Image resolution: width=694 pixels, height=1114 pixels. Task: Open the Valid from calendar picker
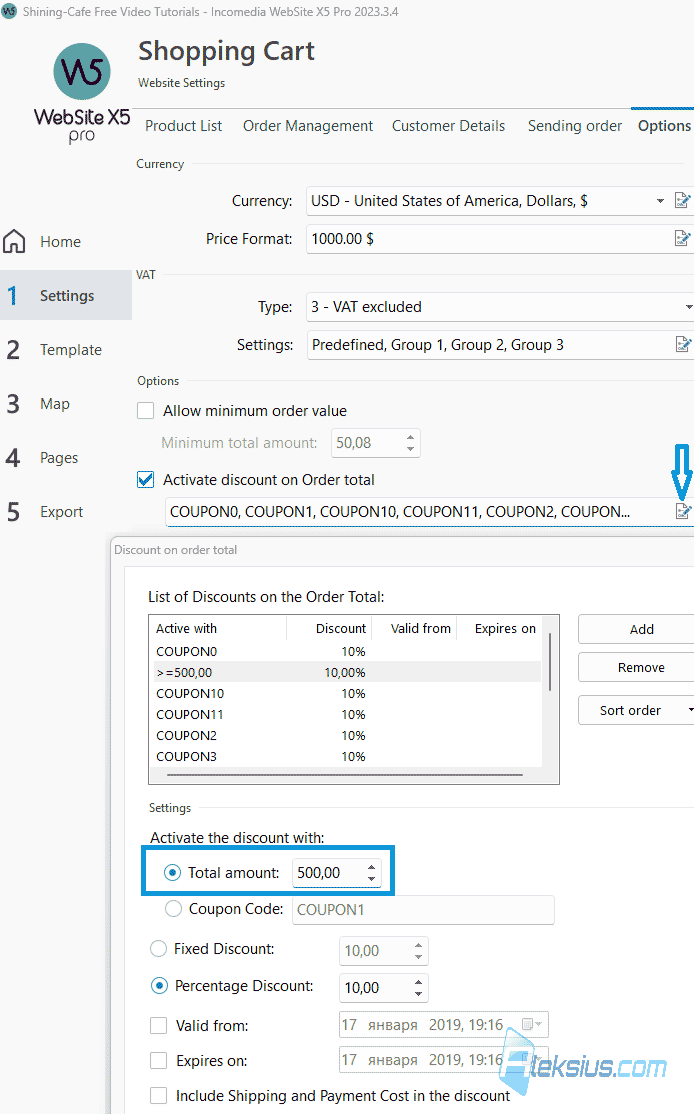click(531, 1024)
